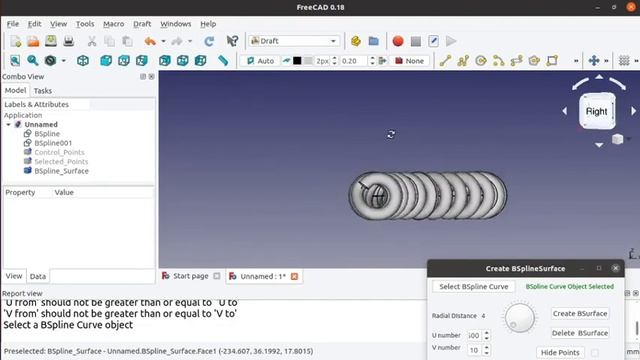The height and width of the screenshot is (360, 640).
Task: Open the File menu
Action: point(13,24)
